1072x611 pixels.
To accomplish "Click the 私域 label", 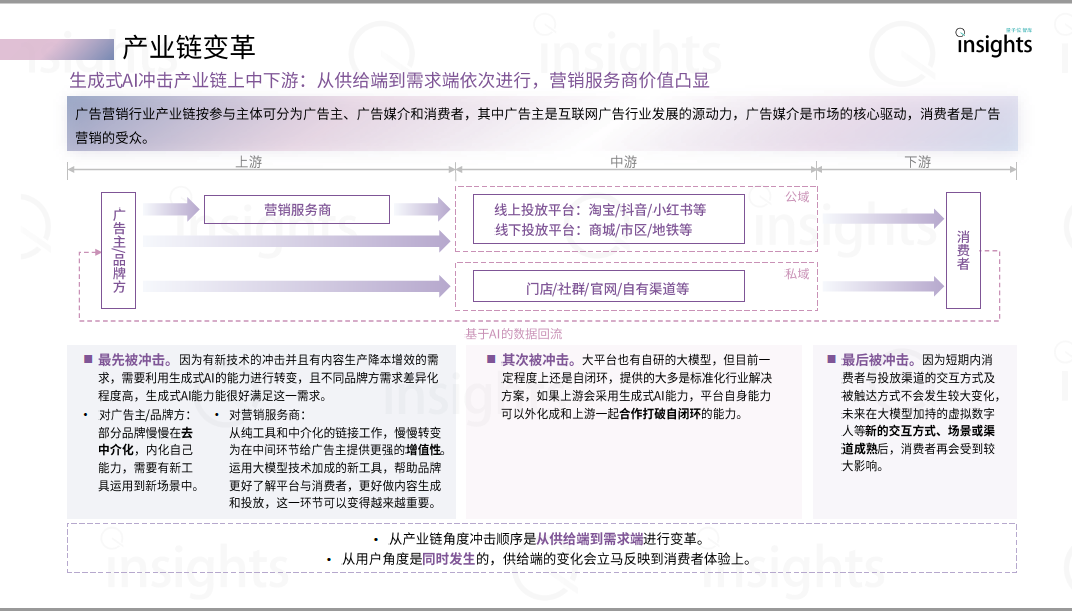I will pyautogui.click(x=797, y=274).
